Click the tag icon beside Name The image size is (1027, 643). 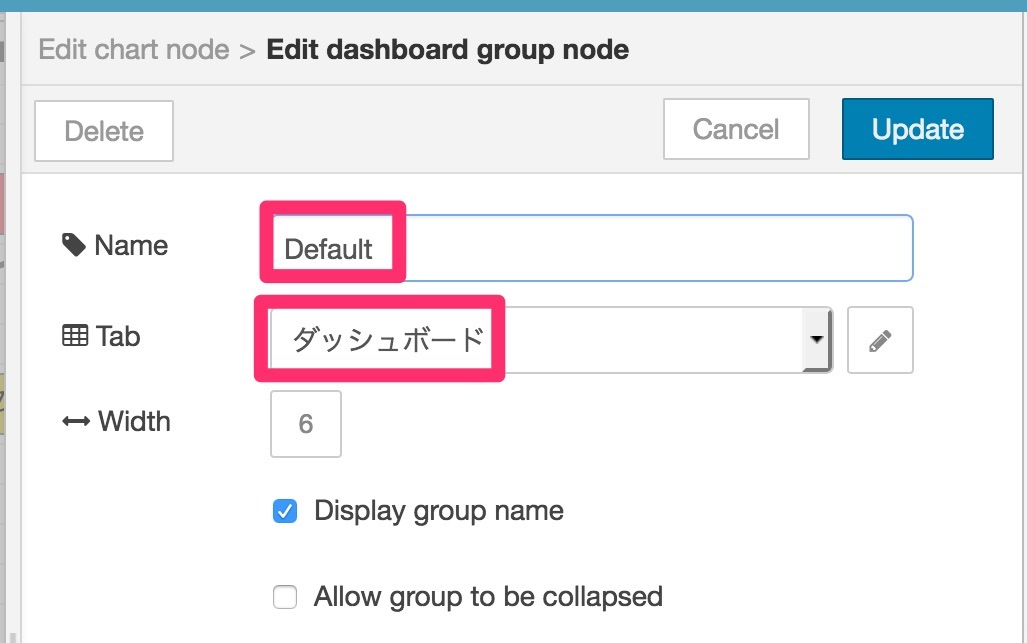(74, 246)
